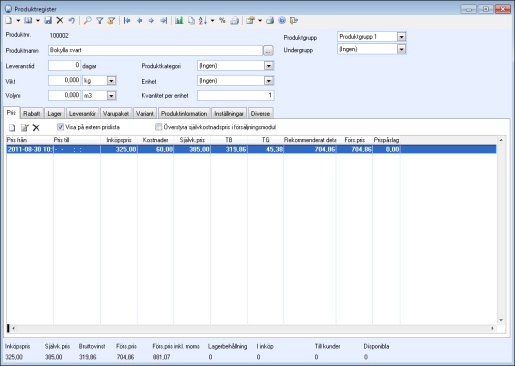Image resolution: width=515 pixels, height=366 pixels.
Task: Expand the dropdown arrow next to the sort icon
Action: (x=212, y=21)
